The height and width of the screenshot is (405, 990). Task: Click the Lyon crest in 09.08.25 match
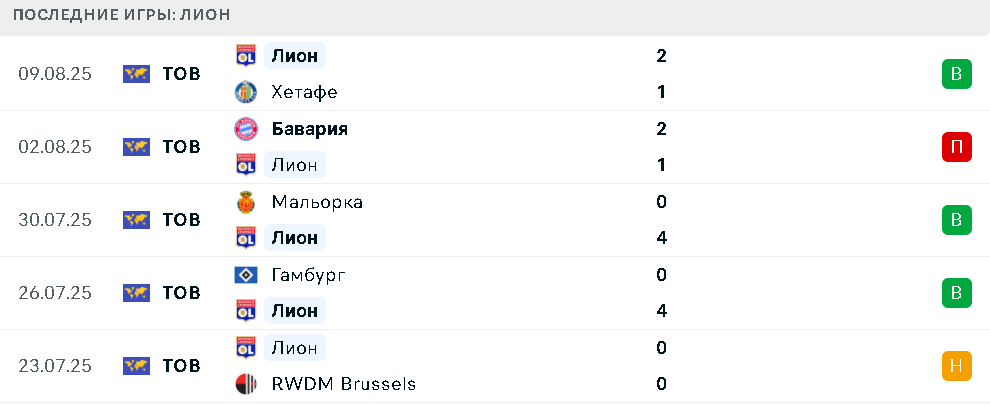(x=246, y=56)
